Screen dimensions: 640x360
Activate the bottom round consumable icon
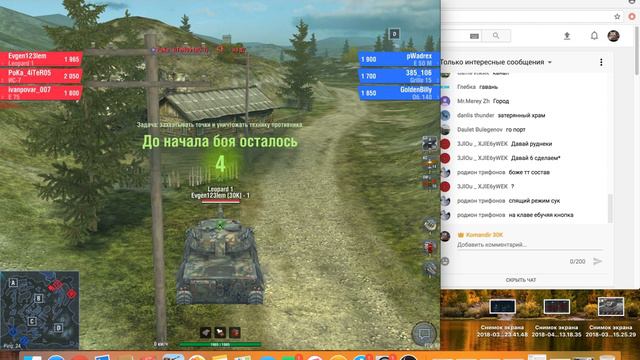(x=430, y=269)
